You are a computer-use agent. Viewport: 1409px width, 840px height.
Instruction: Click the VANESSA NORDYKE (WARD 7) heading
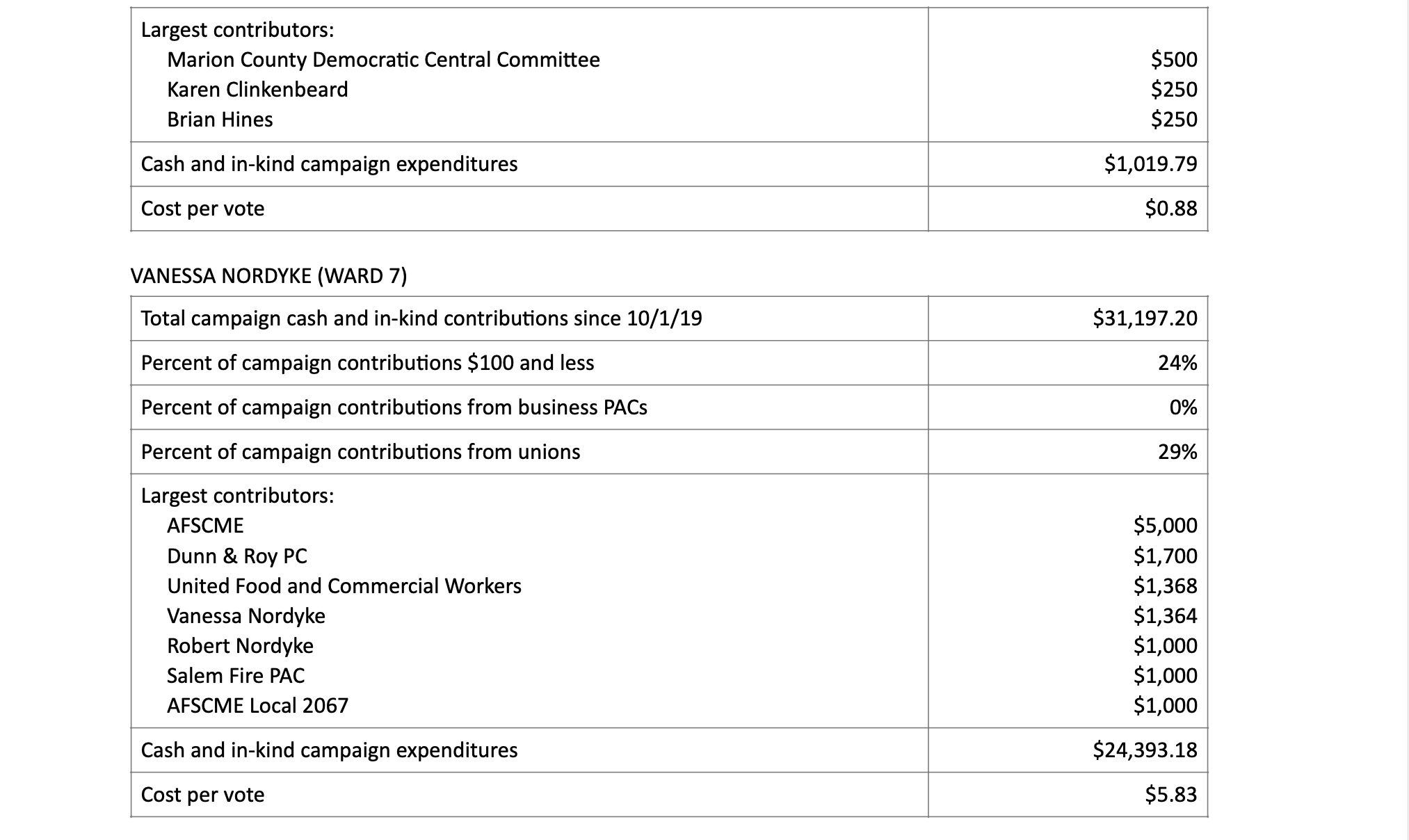coord(268,276)
